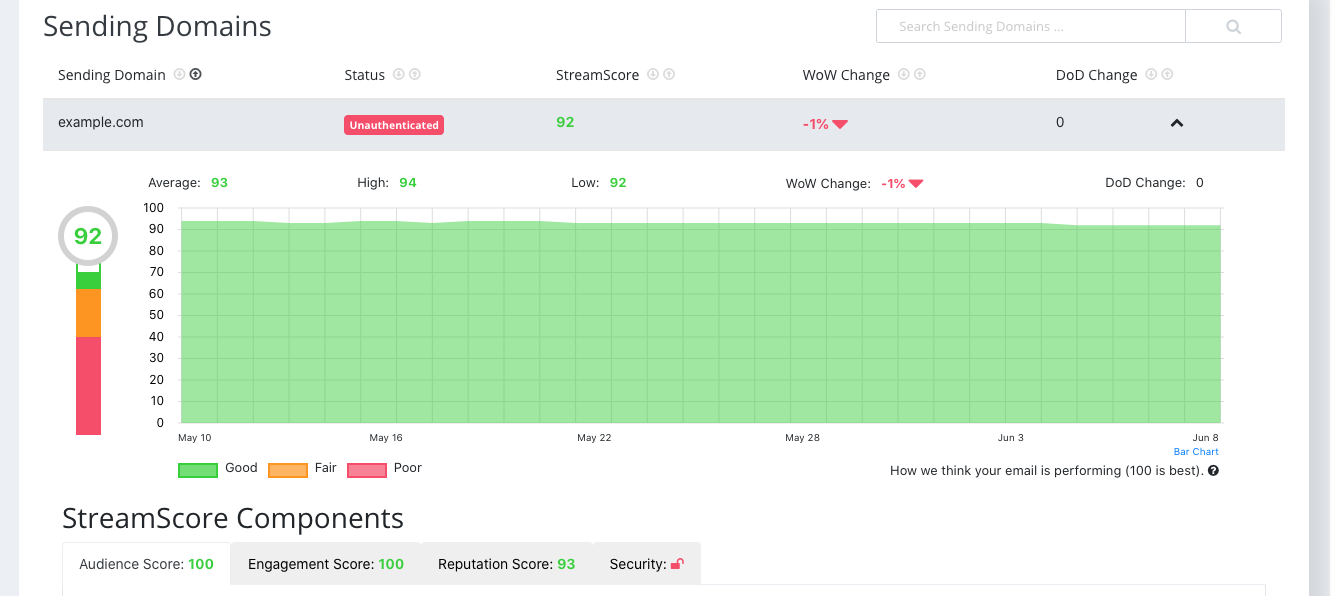
Task: Open the Security tab
Action: coord(647,564)
